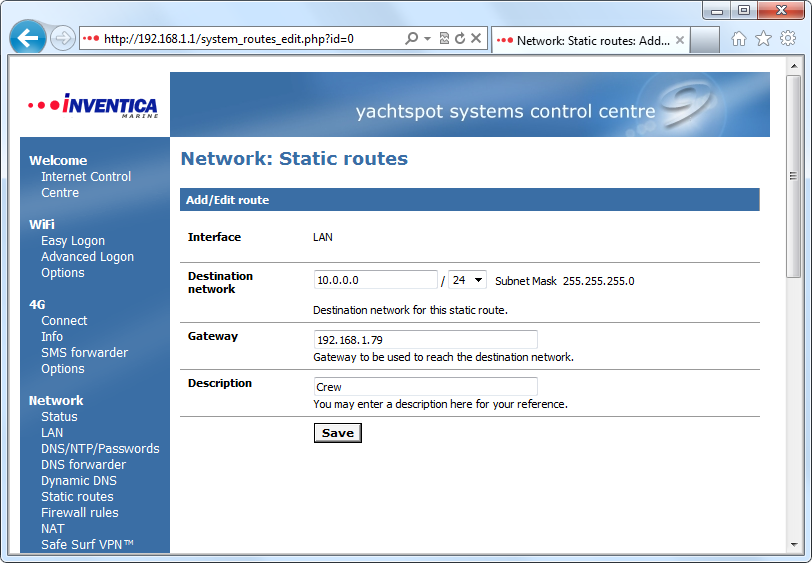This screenshot has height=563, width=812.
Task: Open WiFi Advanced Logon page
Action: tap(88, 257)
